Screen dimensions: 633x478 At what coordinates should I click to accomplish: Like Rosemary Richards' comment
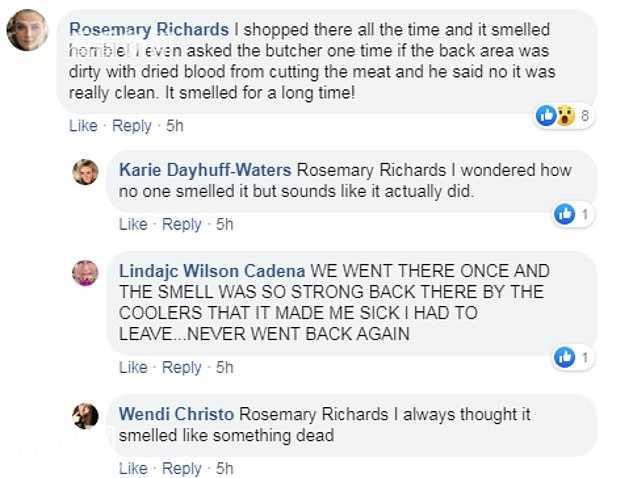pos(83,126)
